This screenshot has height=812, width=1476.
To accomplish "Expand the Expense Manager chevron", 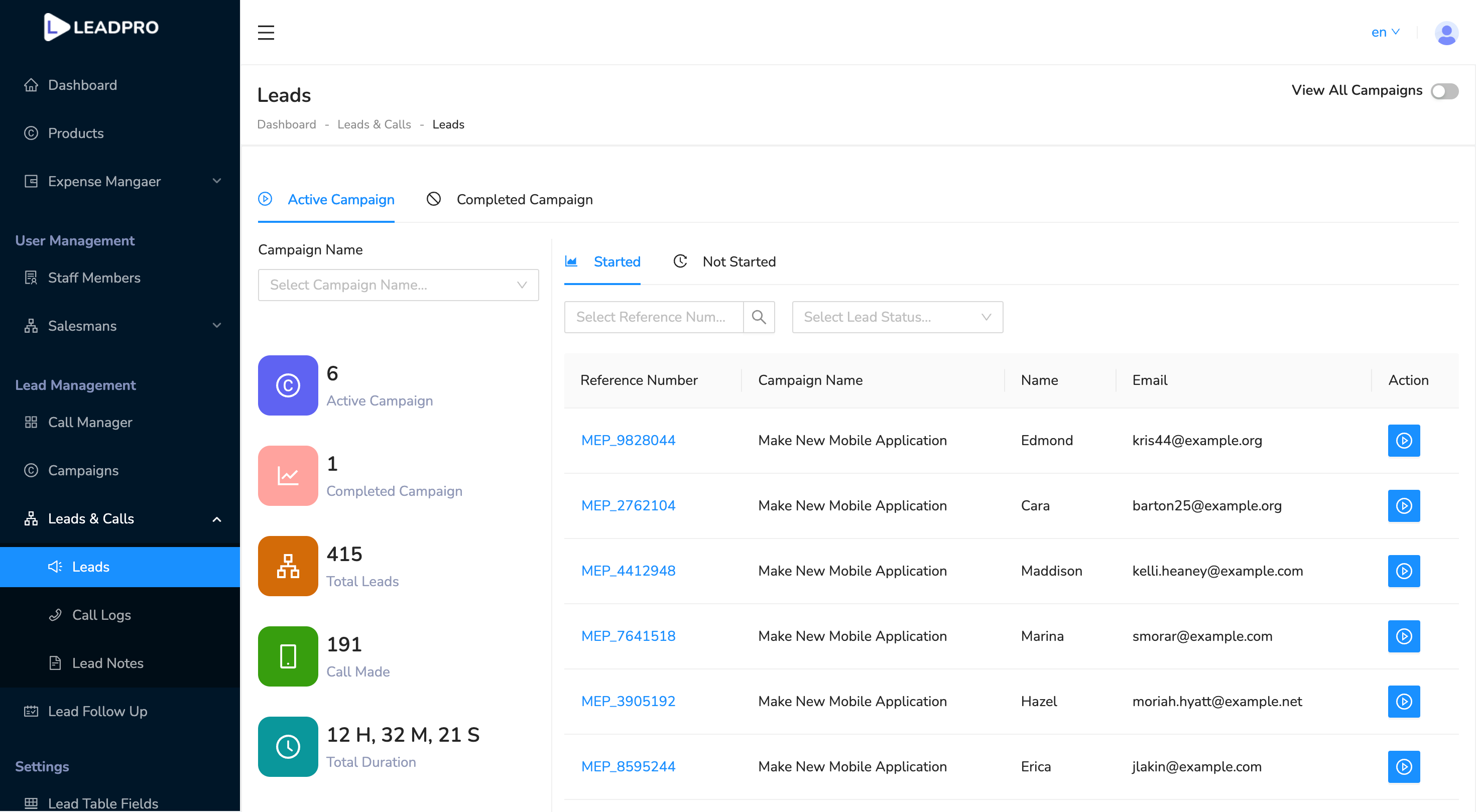I will click(x=216, y=181).
